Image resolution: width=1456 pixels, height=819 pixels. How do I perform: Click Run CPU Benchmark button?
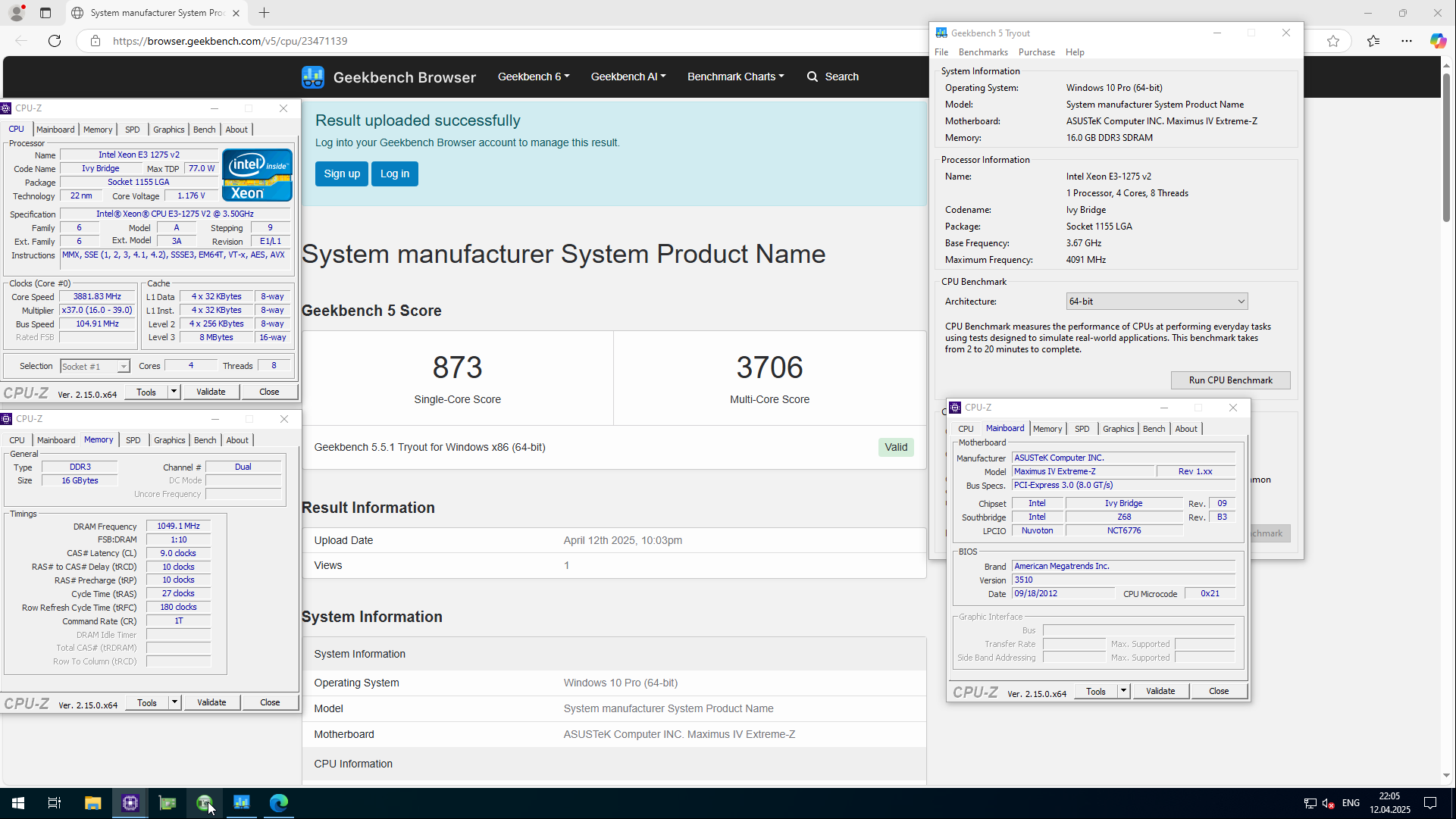[1230, 380]
